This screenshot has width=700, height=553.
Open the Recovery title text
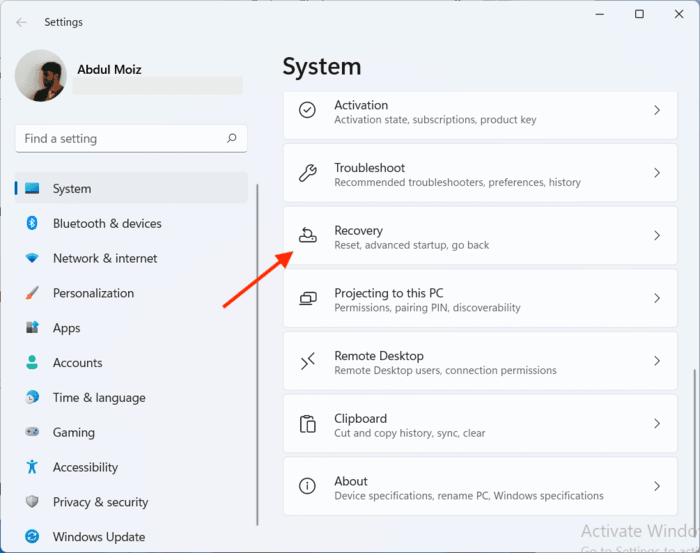pos(358,231)
